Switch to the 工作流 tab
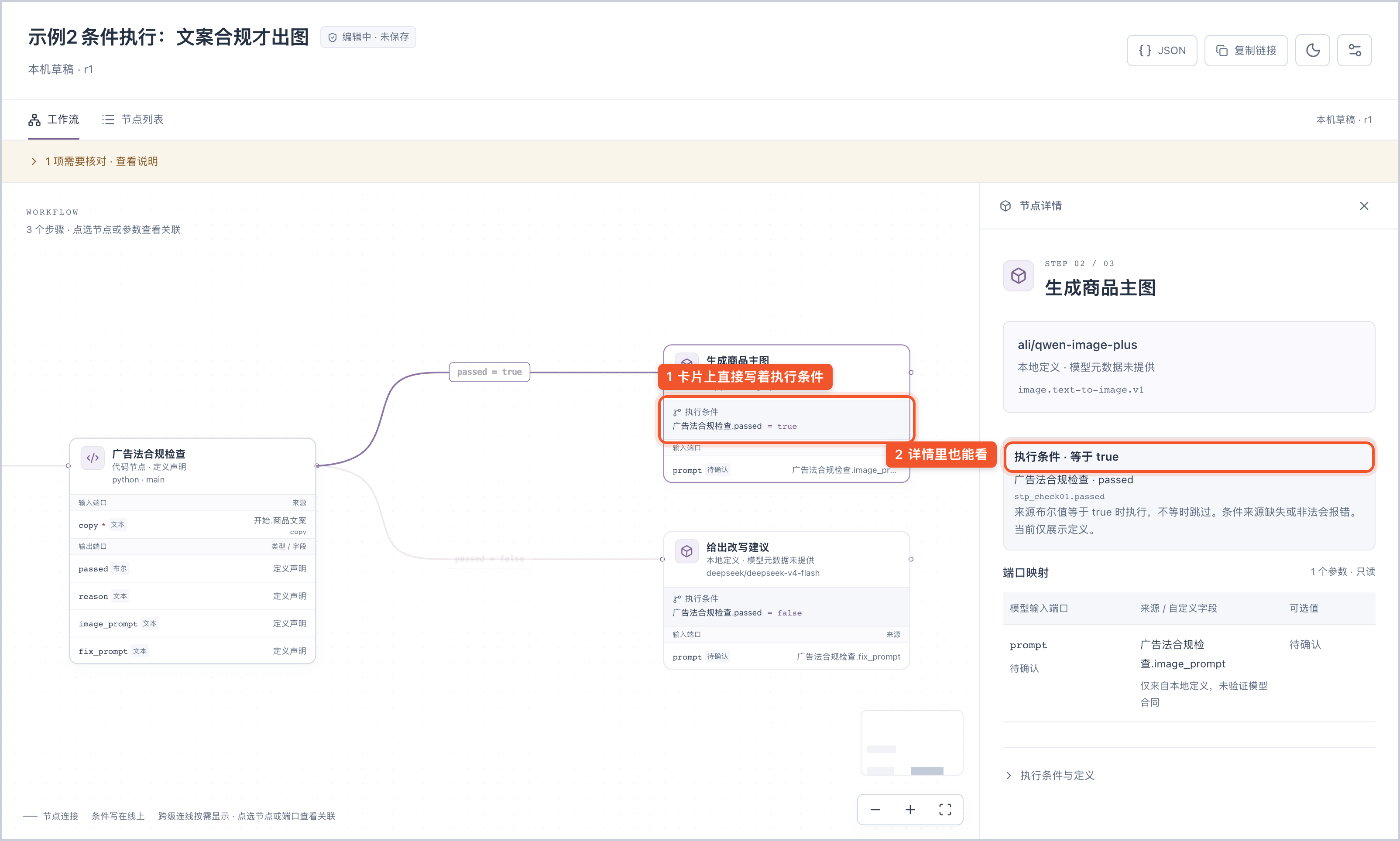This screenshot has height=841, width=1400. click(x=54, y=120)
